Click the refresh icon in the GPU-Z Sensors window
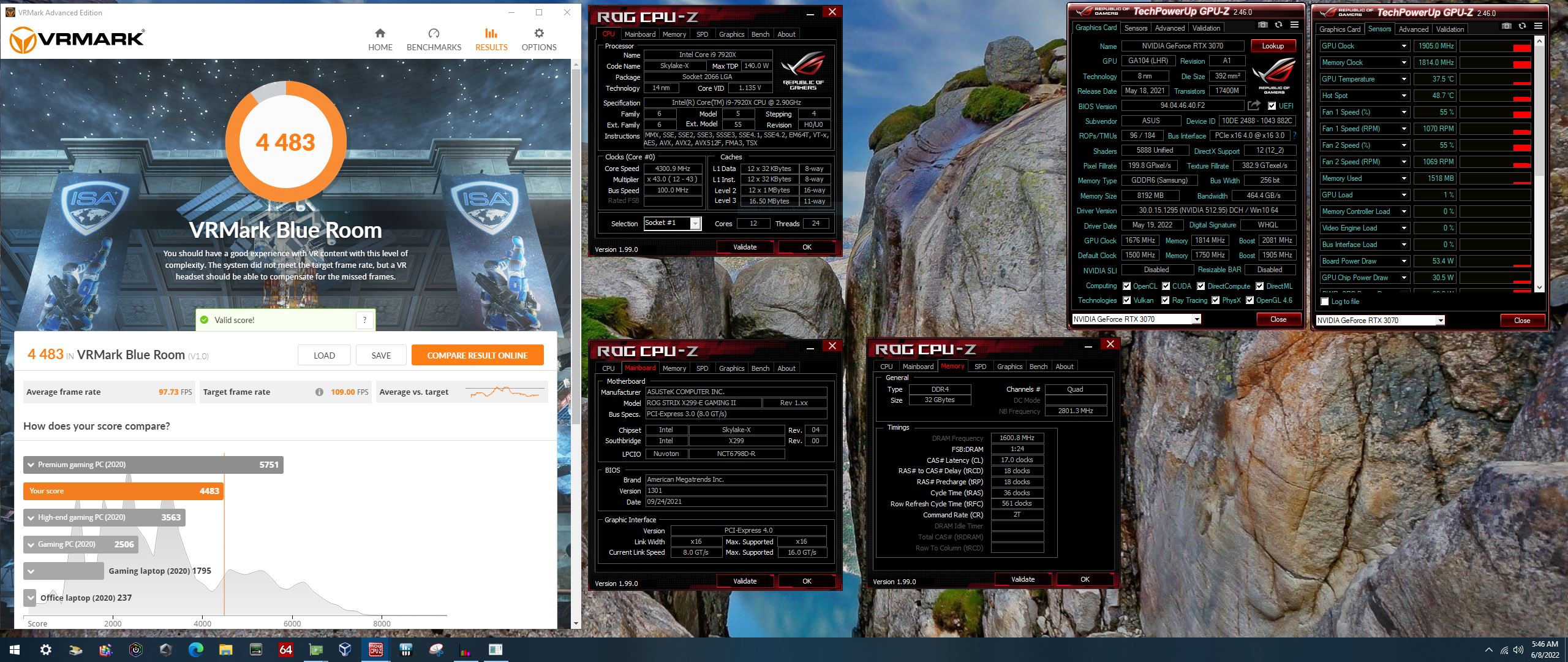Screen dimensions: 1568x662 1522,26
